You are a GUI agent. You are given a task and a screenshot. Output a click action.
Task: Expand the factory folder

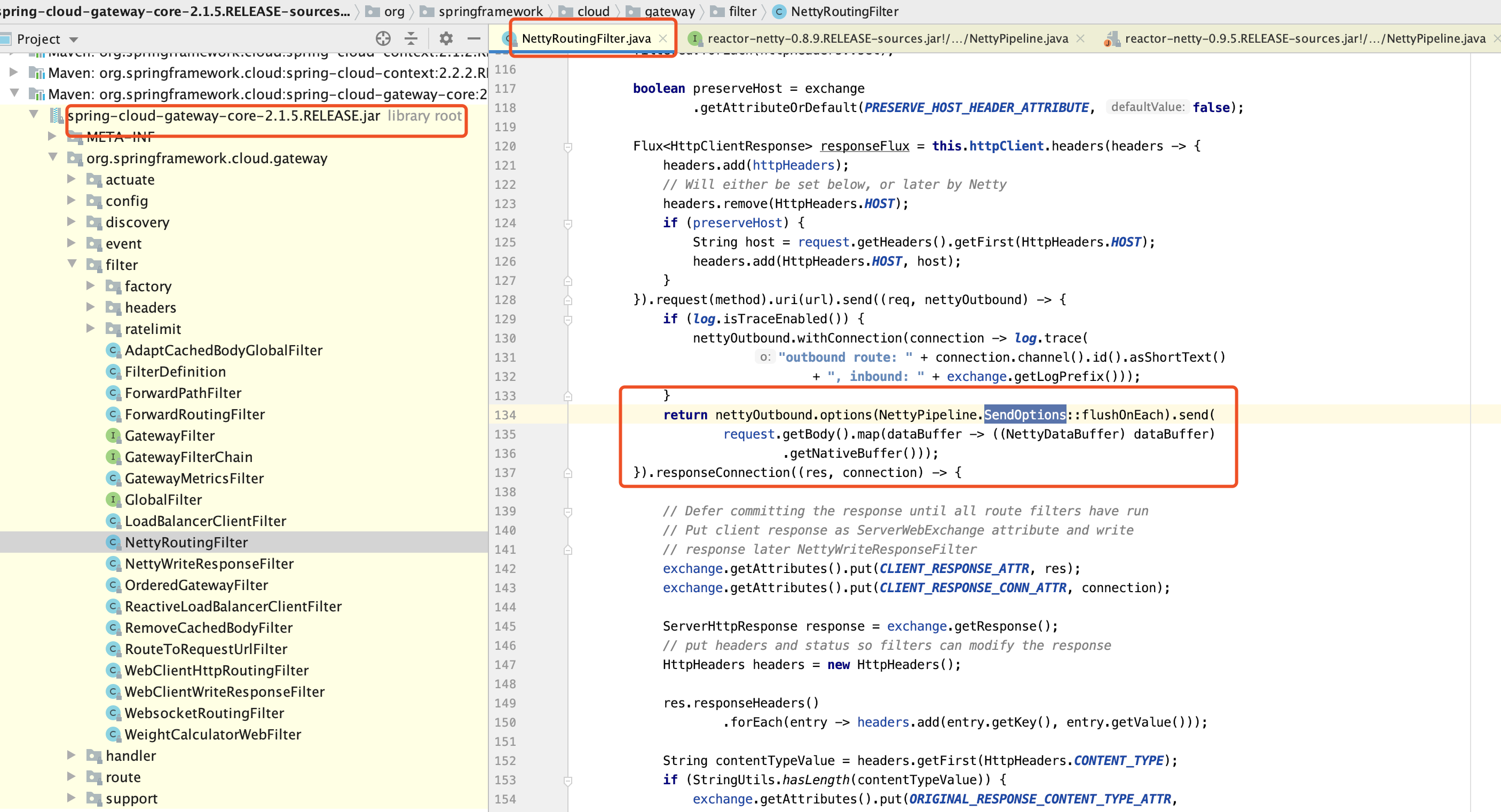90,285
